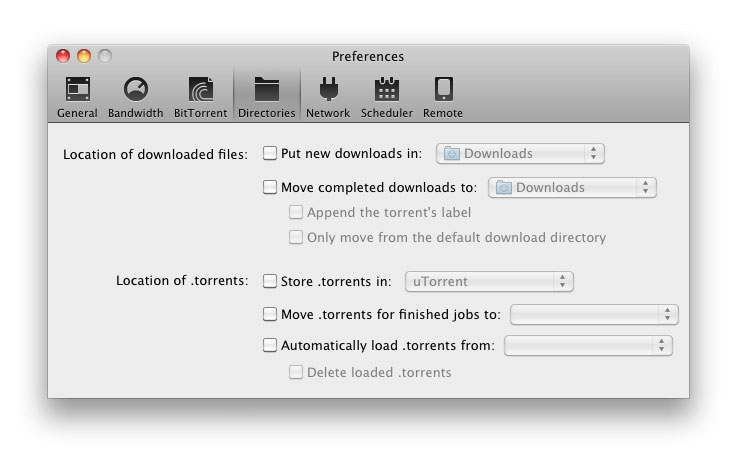Minimize the Preferences window with yellow button
The width and height of the screenshot is (740, 468).
coord(84,57)
